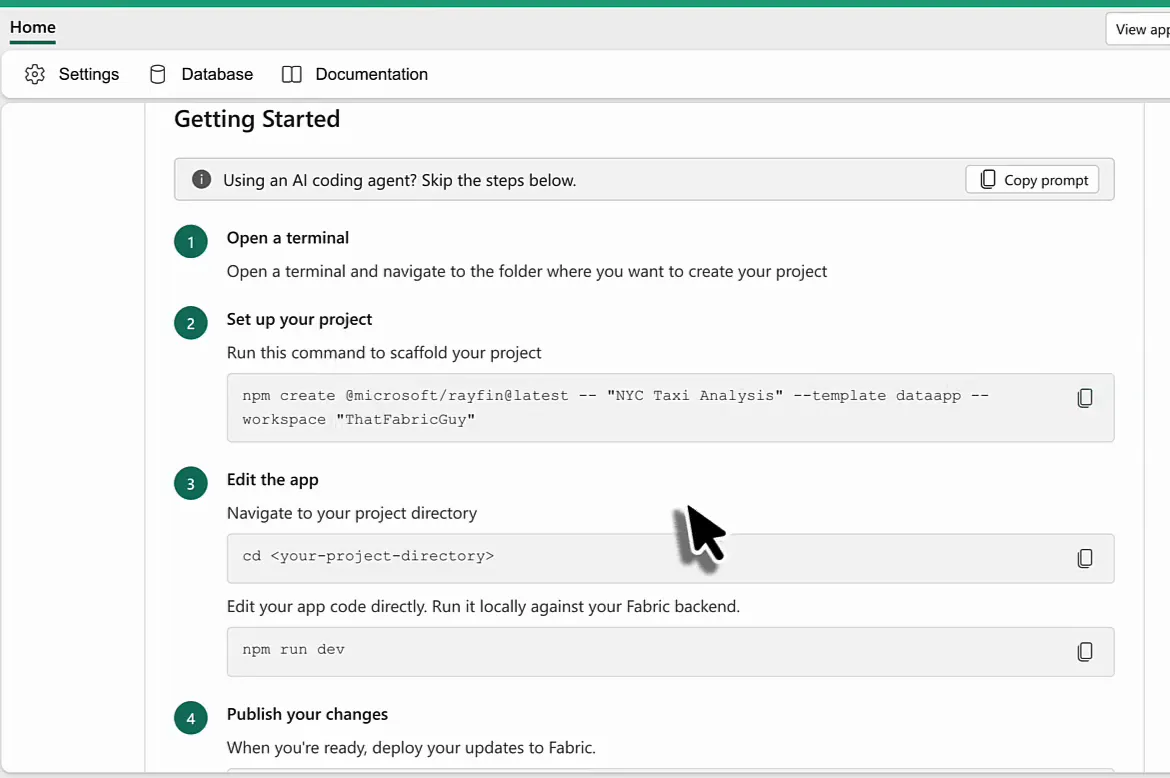The width and height of the screenshot is (1170, 778).
Task: Select the cd your-project-directory text
Action: (x=368, y=556)
